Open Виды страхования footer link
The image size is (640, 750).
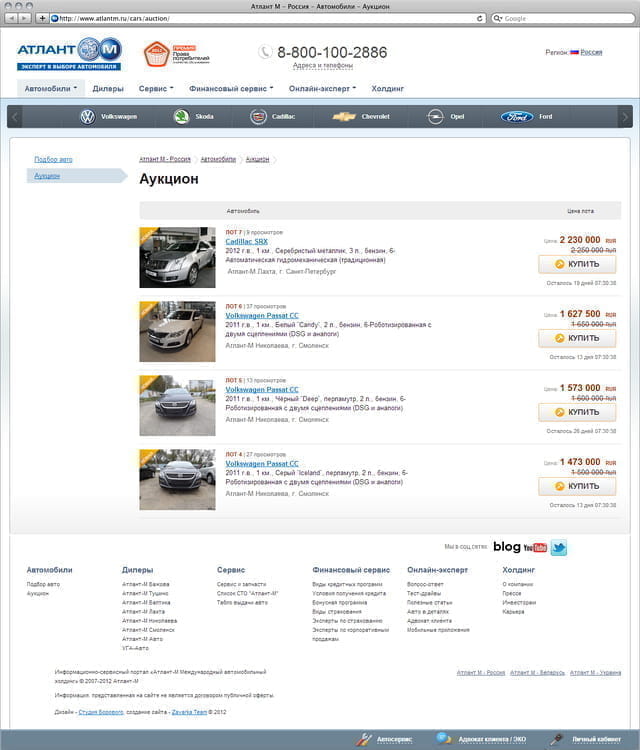pyautogui.click(x=337, y=612)
